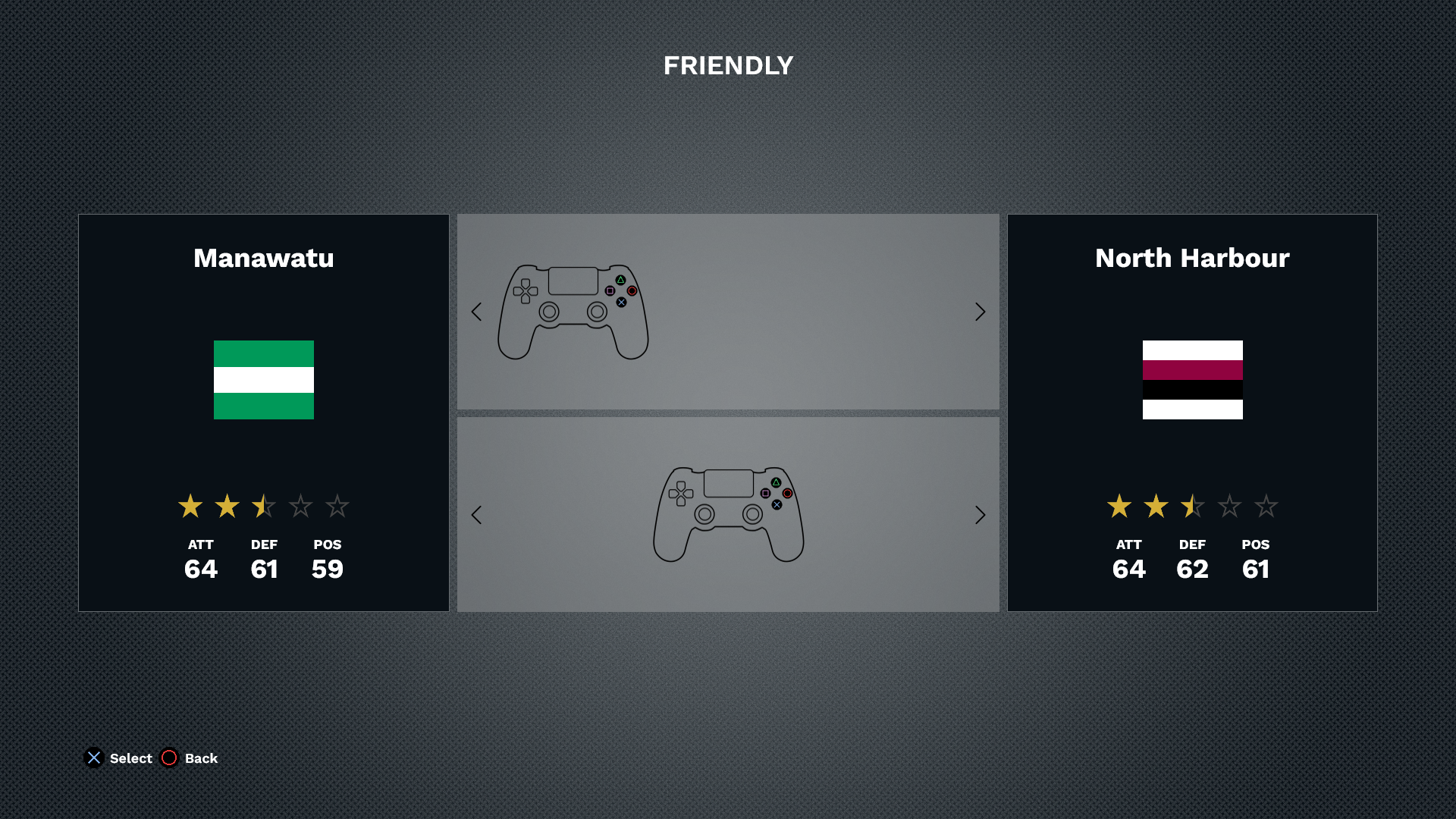Image resolution: width=1456 pixels, height=819 pixels.
Task: Click right arrow to browse player one teams
Action: [979, 311]
